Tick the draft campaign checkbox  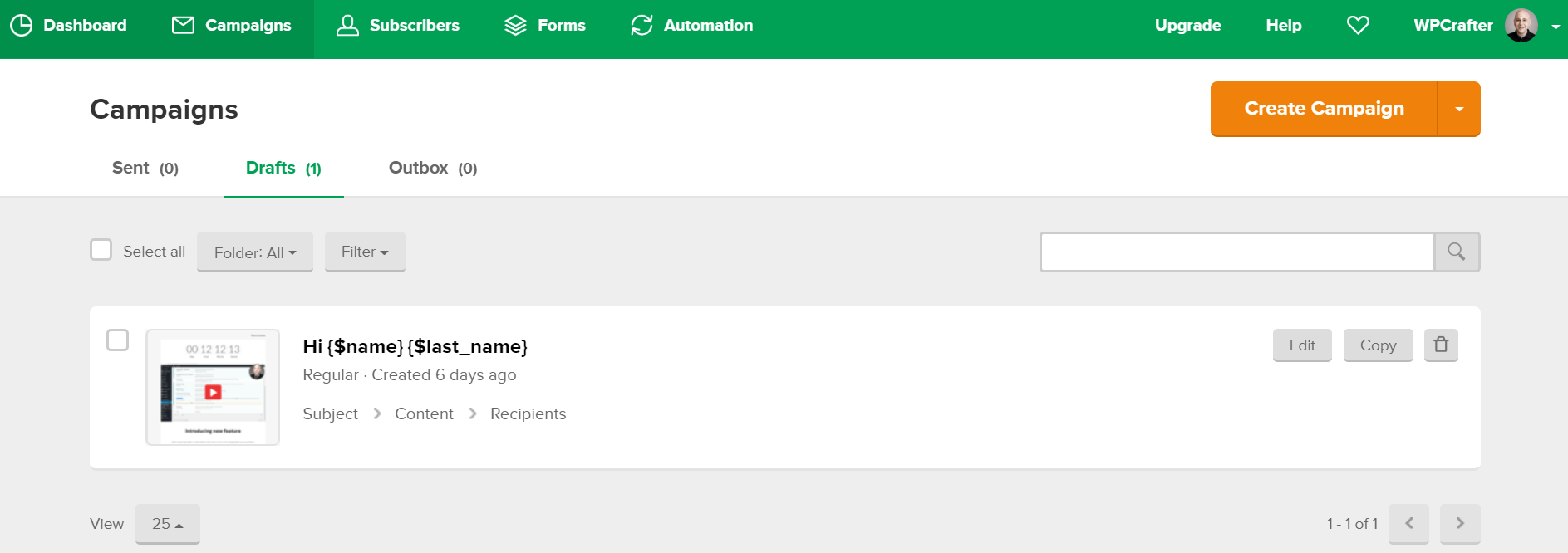[118, 340]
